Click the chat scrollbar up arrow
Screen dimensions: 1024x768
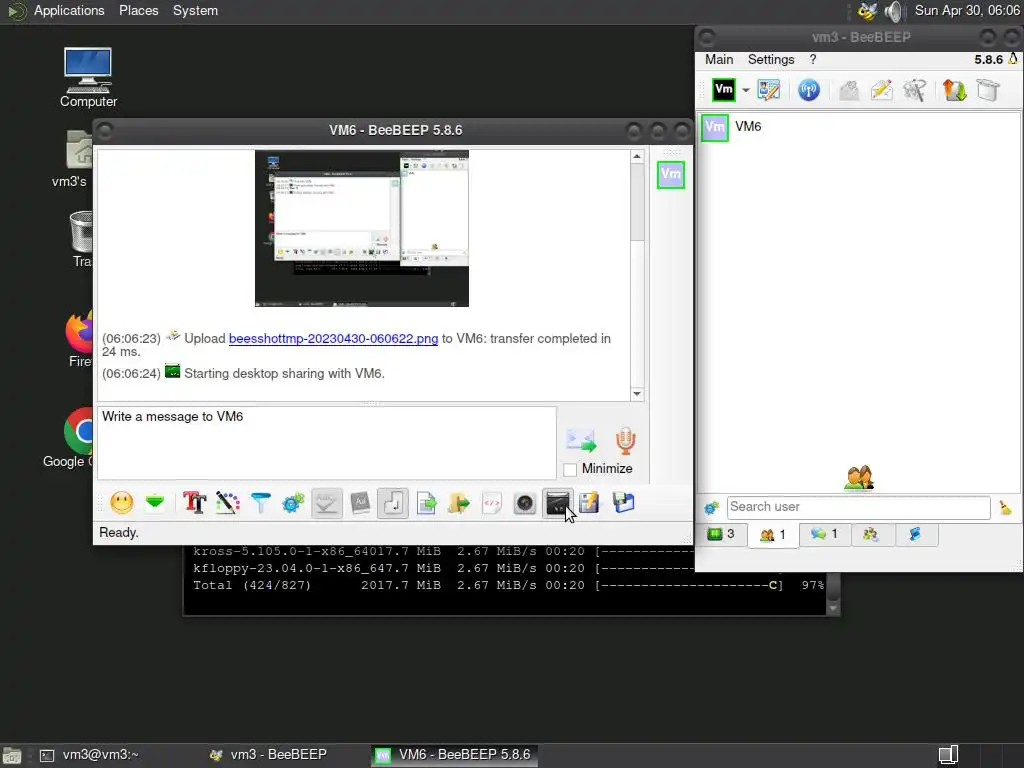pos(637,157)
